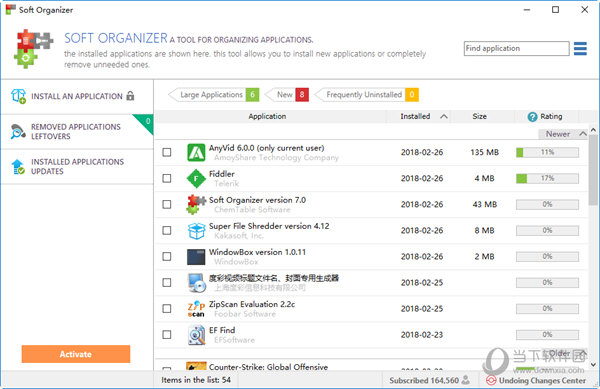The image size is (600, 389).
Task: Click the Soft Organizer version 7.0 row icon
Action: [196, 204]
